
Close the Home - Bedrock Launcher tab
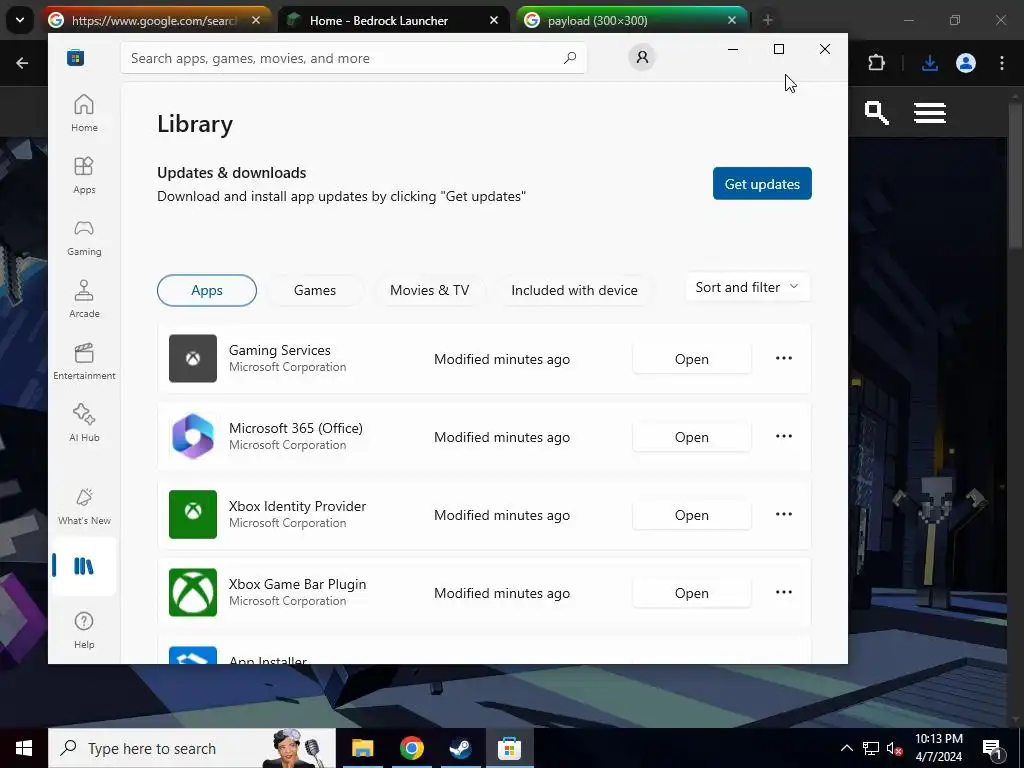pyautogui.click(x=494, y=20)
